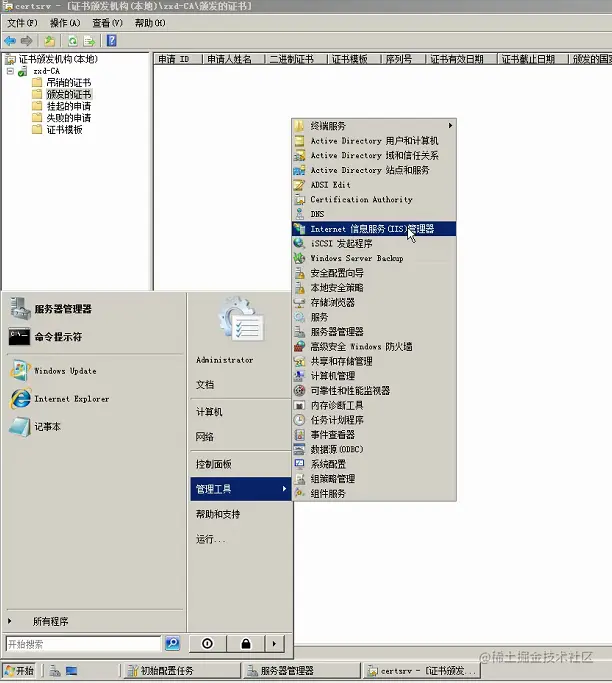
Task: Launch ADSI Edit from the menu
Action: pos(374,185)
